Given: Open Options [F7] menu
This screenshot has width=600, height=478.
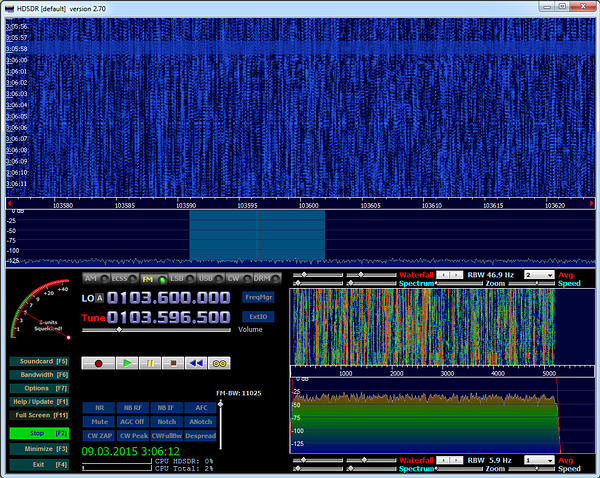Looking at the screenshot, I should (39, 387).
